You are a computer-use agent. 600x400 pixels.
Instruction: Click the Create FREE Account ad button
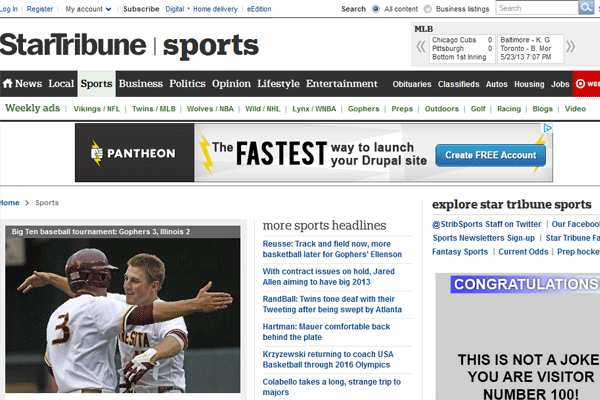(x=491, y=155)
